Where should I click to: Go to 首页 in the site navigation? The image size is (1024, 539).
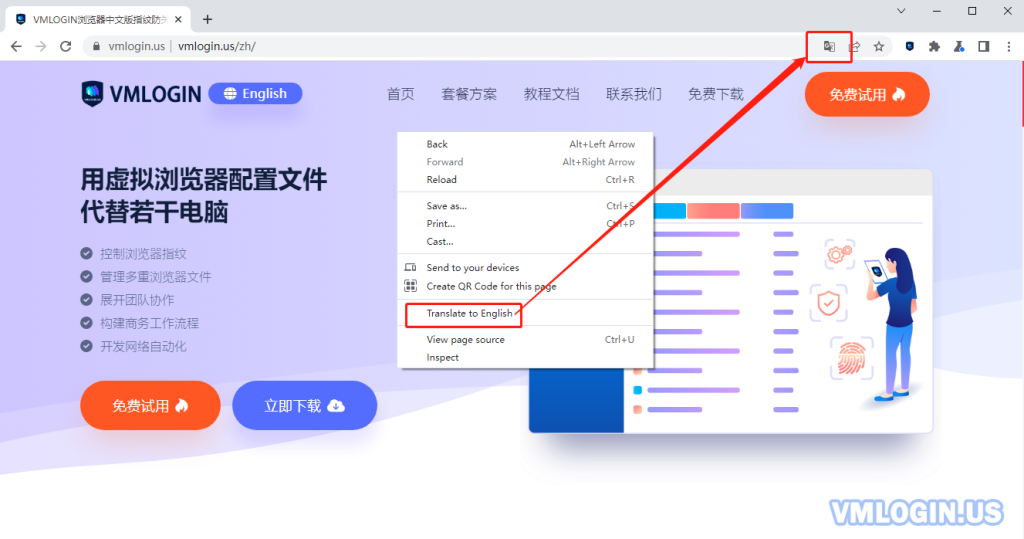tap(400, 94)
